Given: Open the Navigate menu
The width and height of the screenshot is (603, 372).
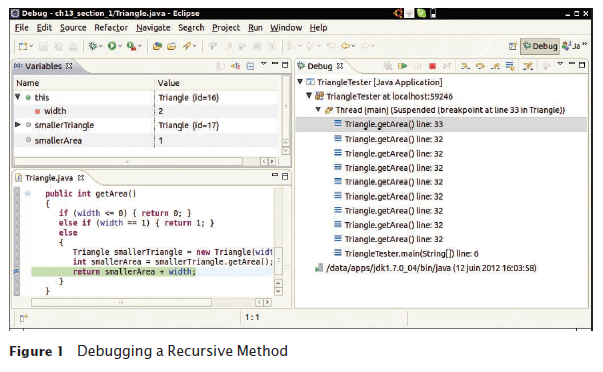Looking at the screenshot, I should (153, 28).
